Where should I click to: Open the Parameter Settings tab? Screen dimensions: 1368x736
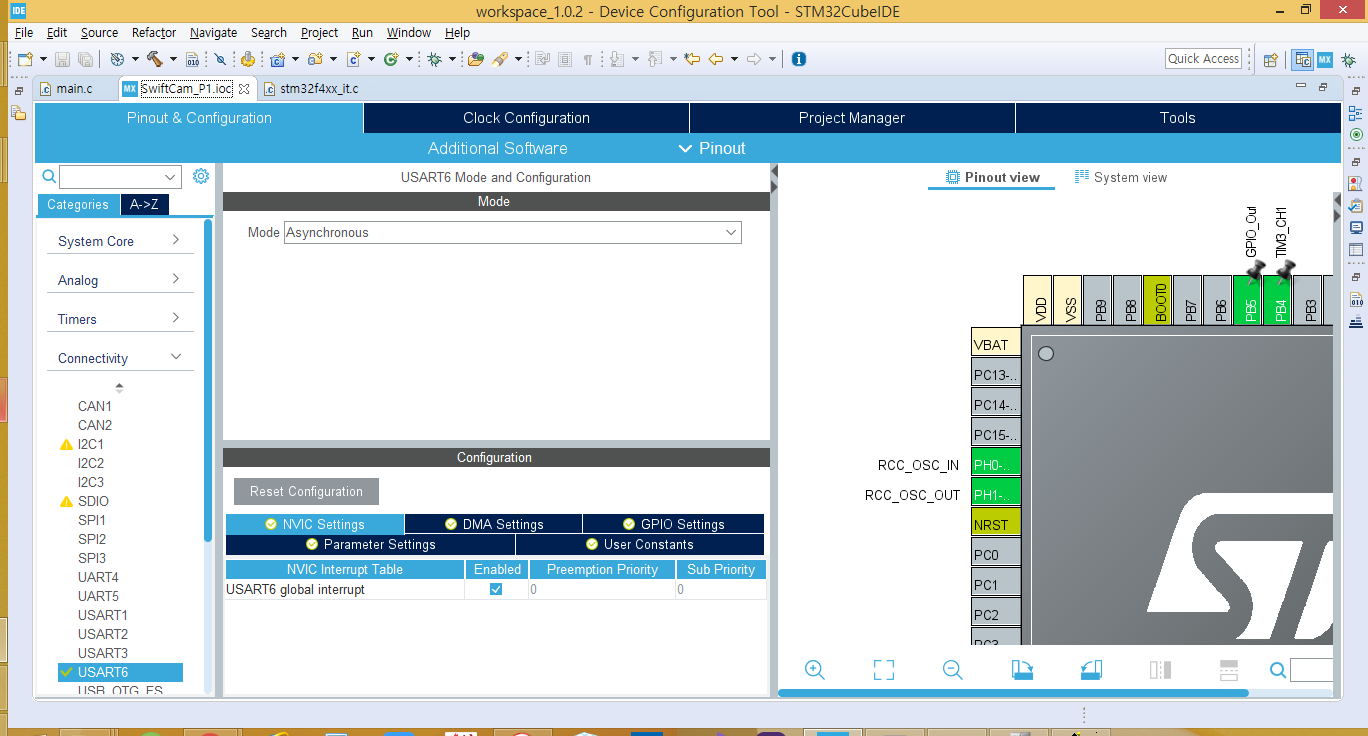370,544
